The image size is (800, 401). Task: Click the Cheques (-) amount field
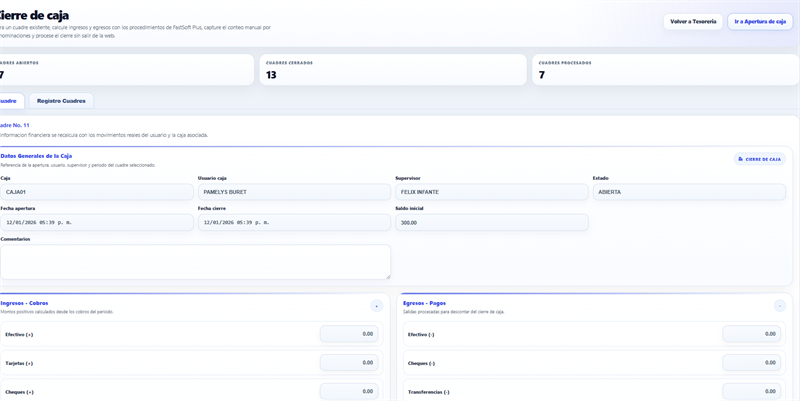(751, 363)
